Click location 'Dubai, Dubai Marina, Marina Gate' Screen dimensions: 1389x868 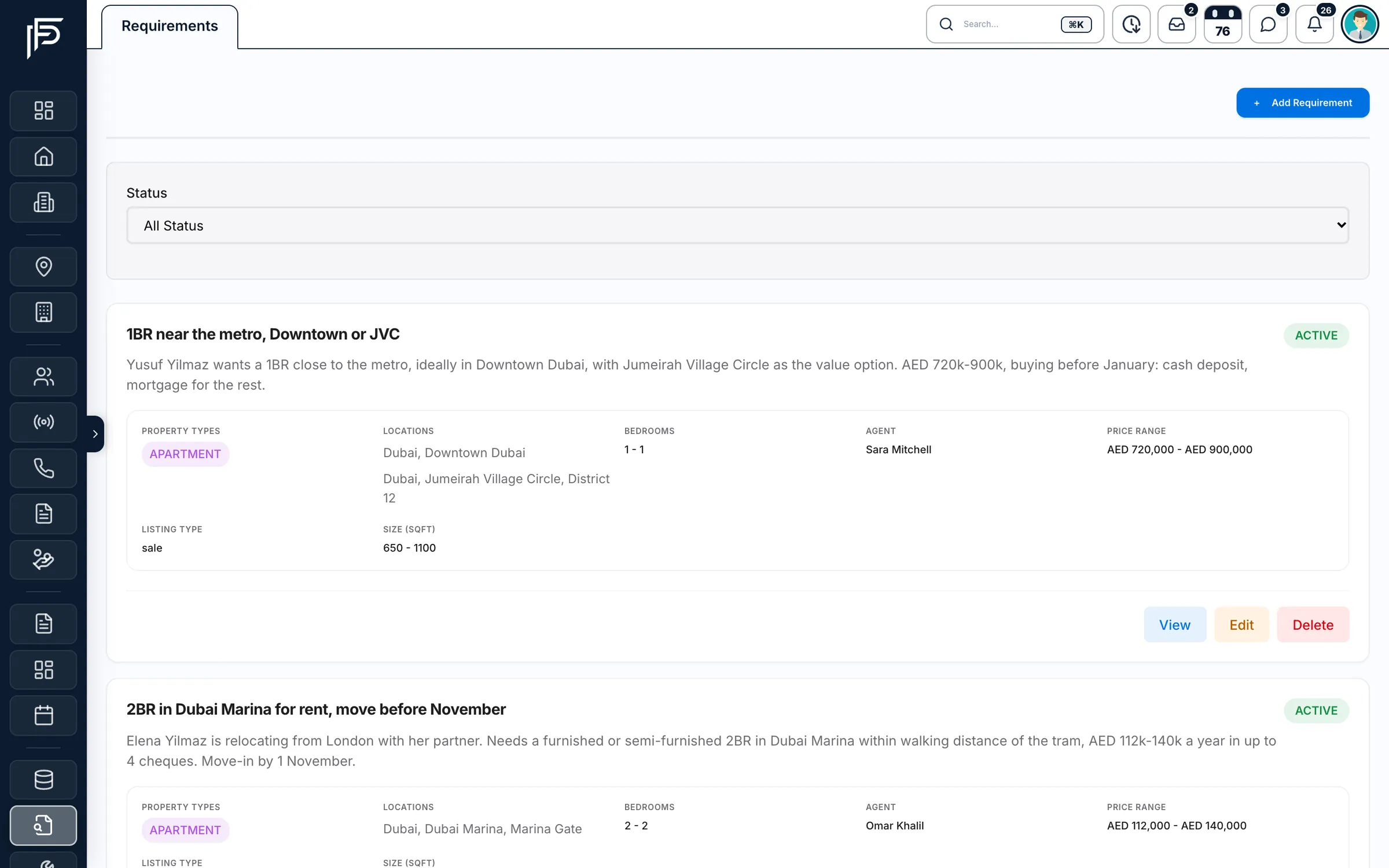pos(483,829)
